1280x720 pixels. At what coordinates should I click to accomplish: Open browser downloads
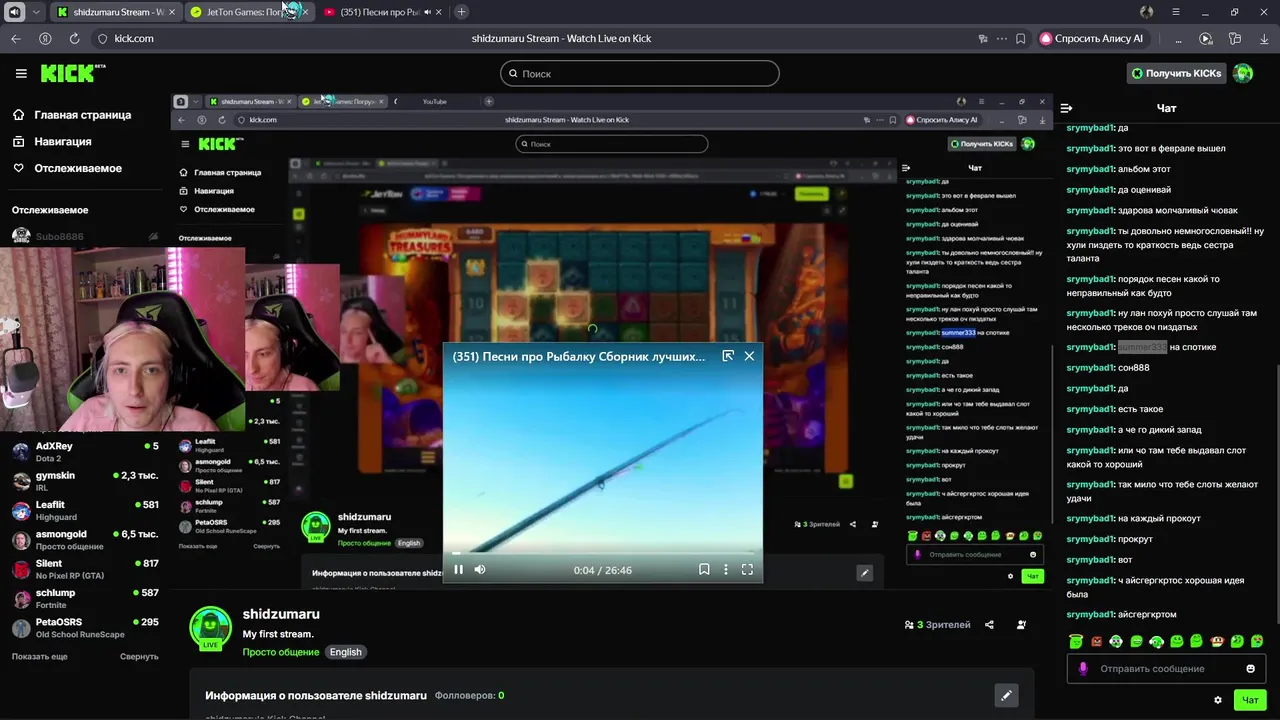(x=1264, y=38)
